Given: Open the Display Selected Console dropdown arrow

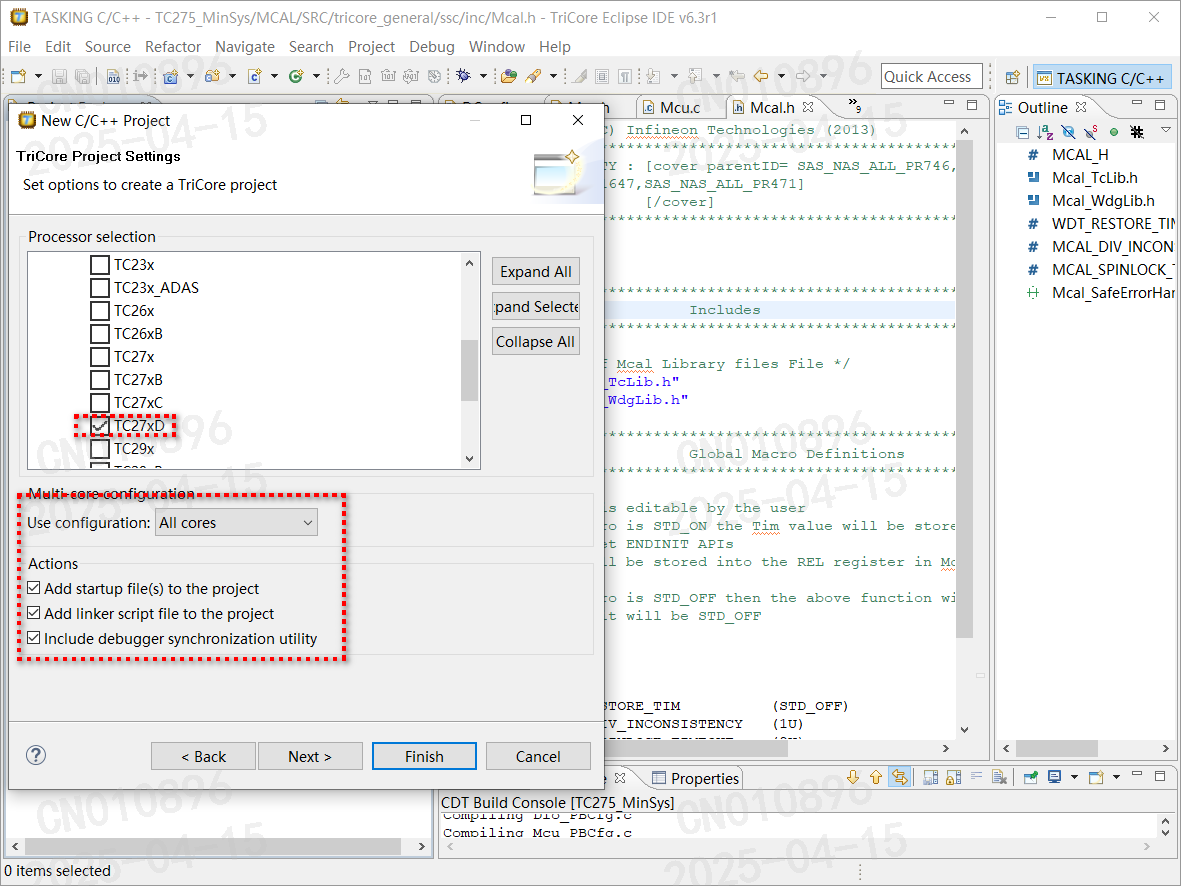Looking at the screenshot, I should point(1074,777).
